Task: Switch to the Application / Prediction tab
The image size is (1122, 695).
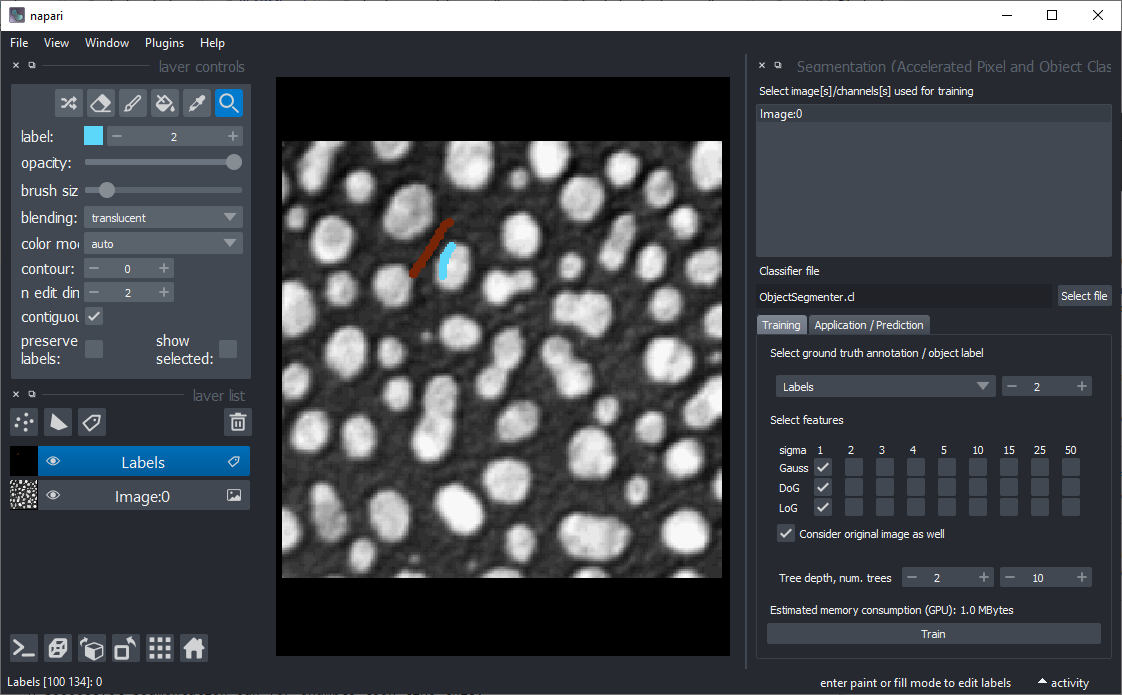Action: coord(869,325)
